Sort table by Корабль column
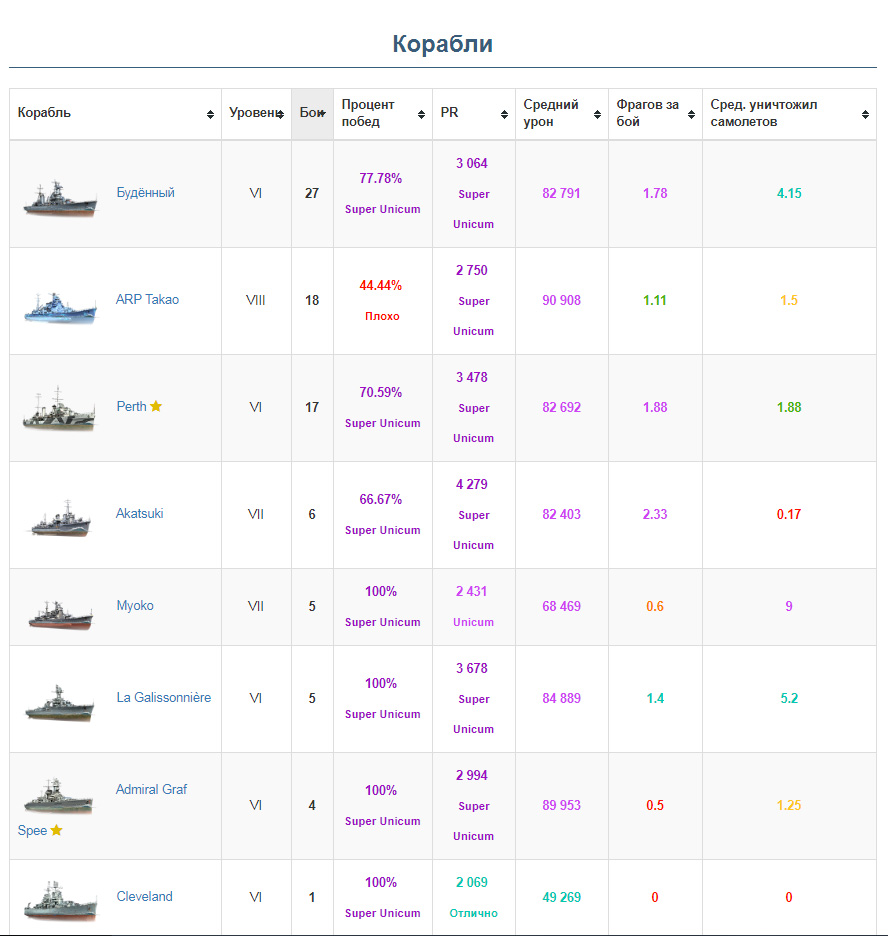Screen dimensions: 888x936 115,113
